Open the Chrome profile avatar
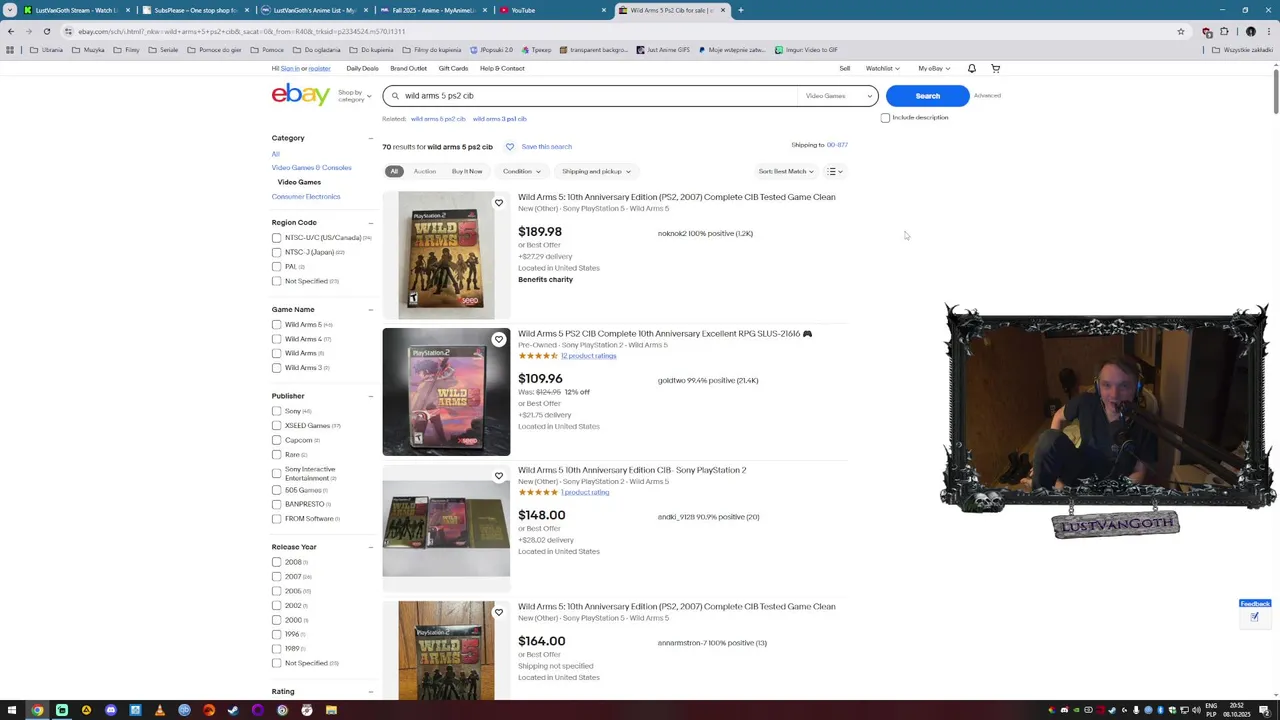This screenshot has width=1280, height=720. coord(1250,31)
